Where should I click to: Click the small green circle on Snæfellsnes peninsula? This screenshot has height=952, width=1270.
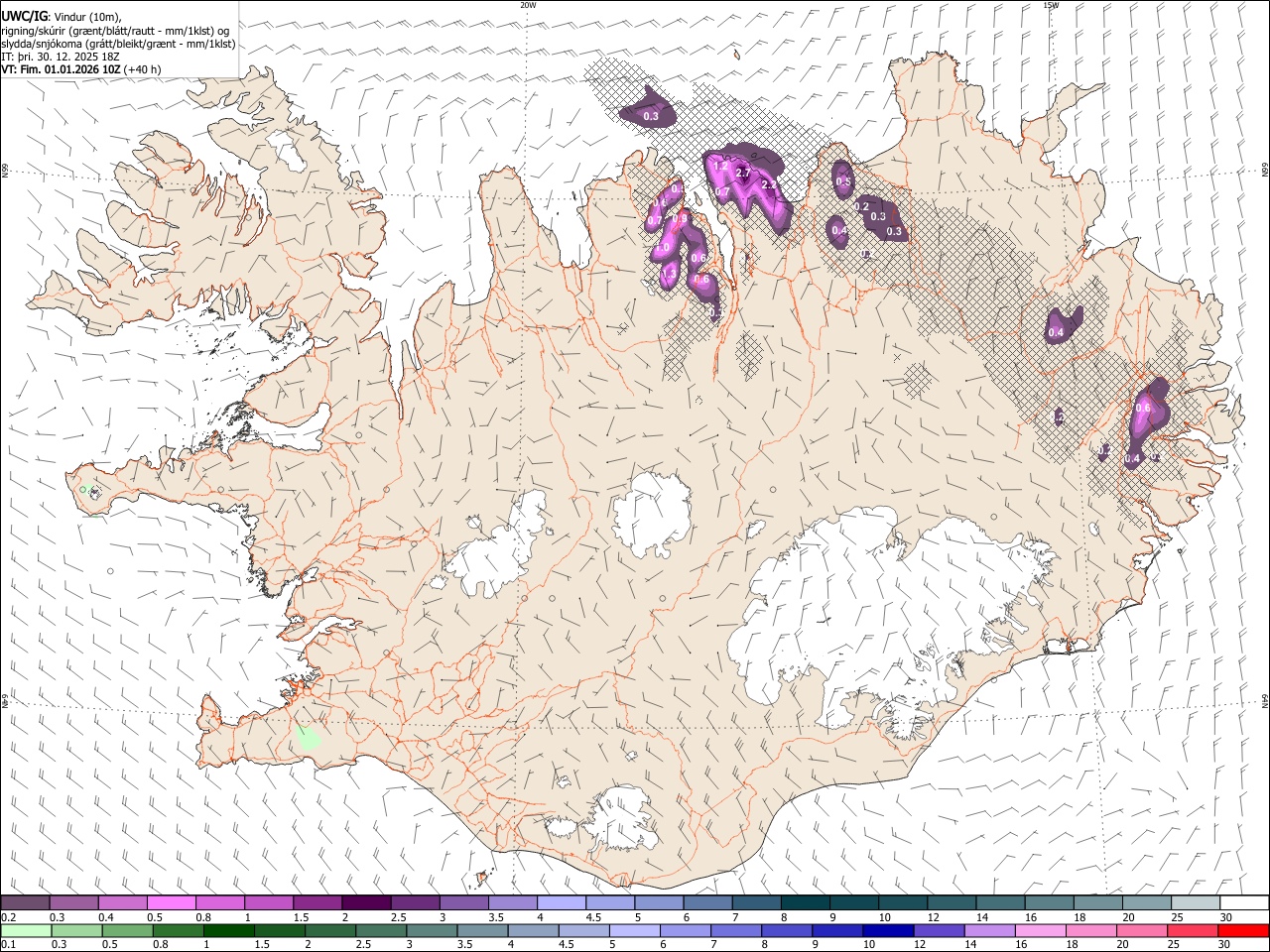(x=83, y=489)
